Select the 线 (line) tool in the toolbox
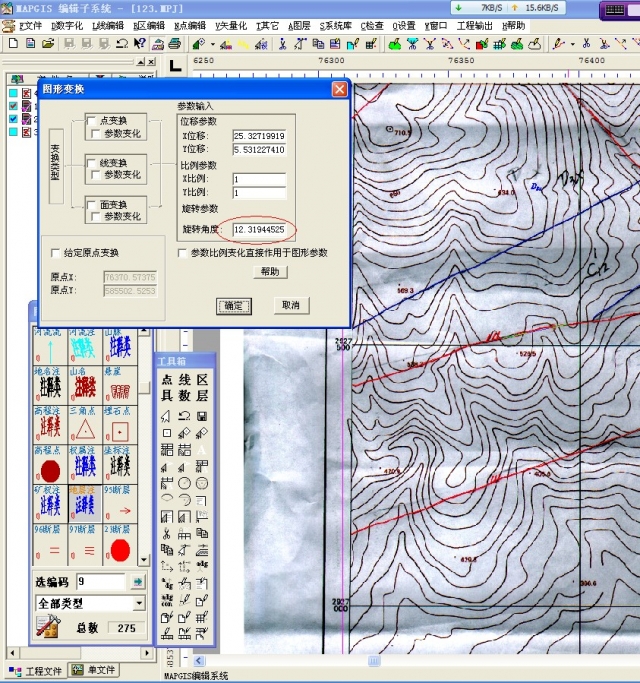This screenshot has width=640, height=683. coord(184,380)
